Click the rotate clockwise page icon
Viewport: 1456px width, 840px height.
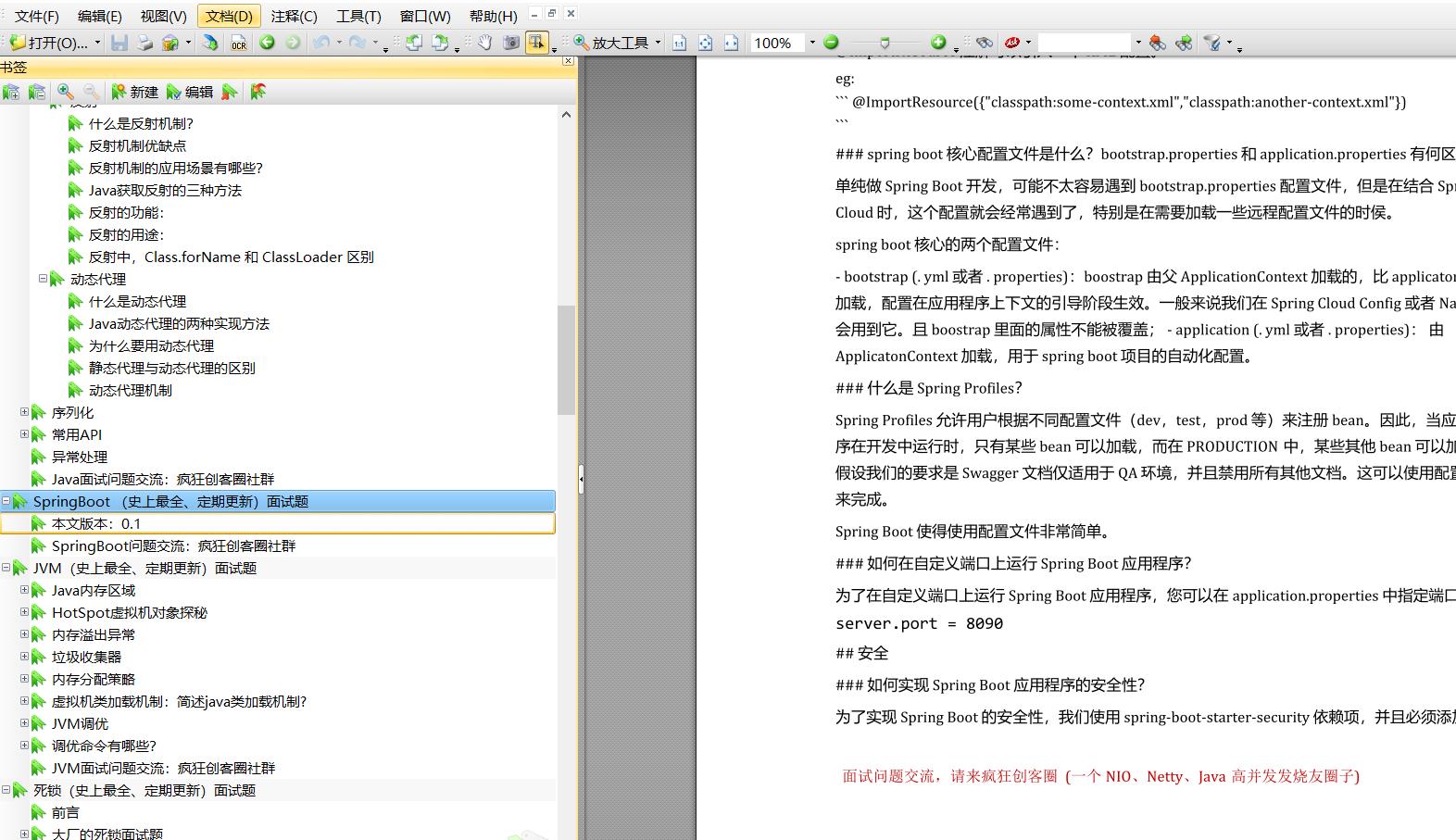[x=440, y=43]
